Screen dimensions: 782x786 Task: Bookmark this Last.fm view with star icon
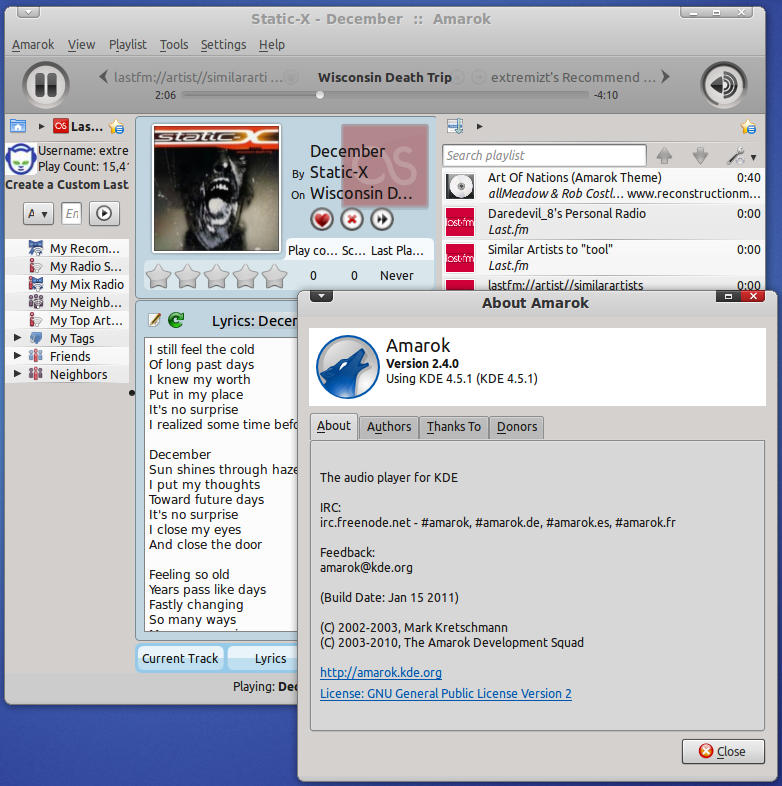117,127
